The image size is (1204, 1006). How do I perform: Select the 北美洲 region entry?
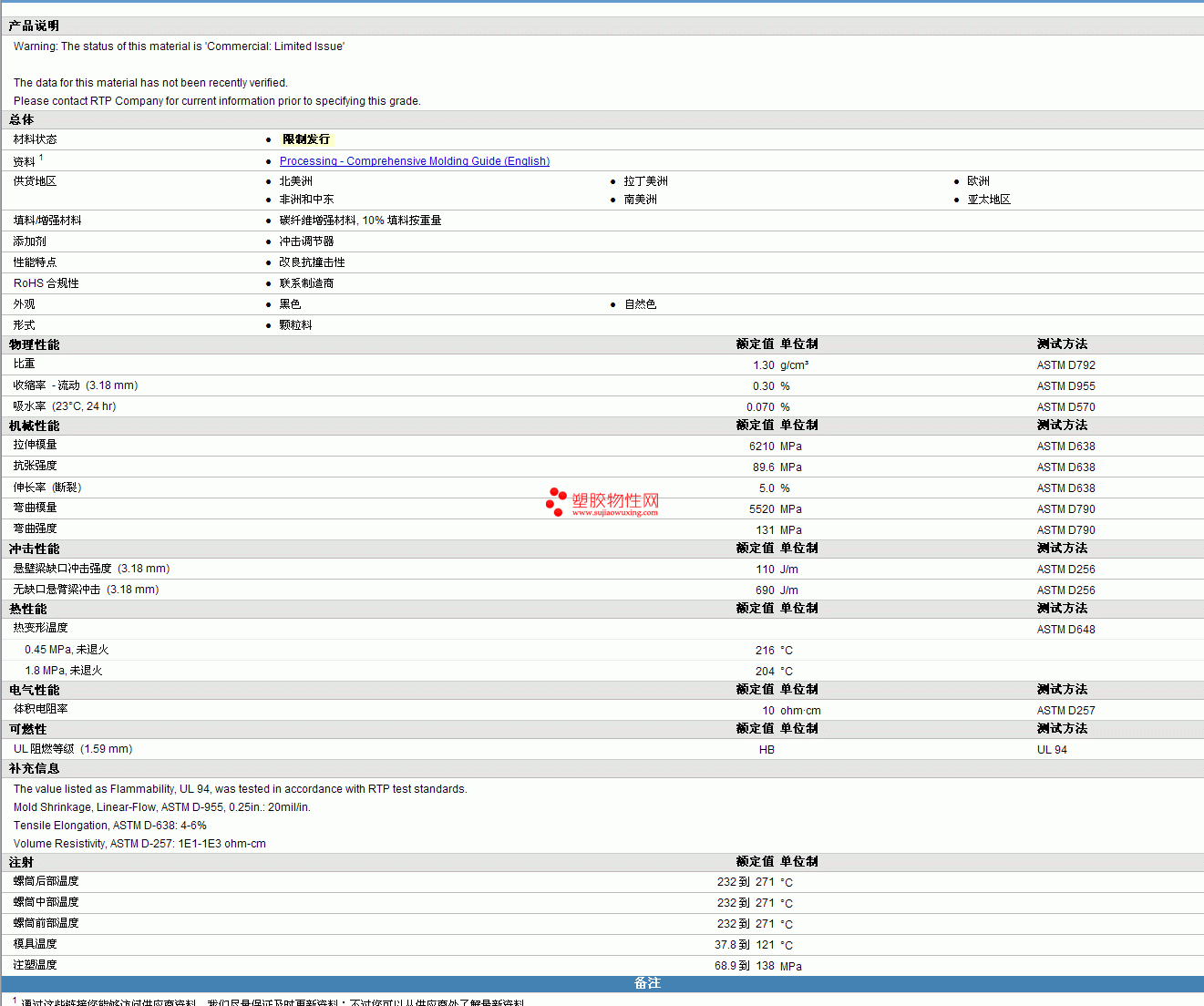(295, 181)
